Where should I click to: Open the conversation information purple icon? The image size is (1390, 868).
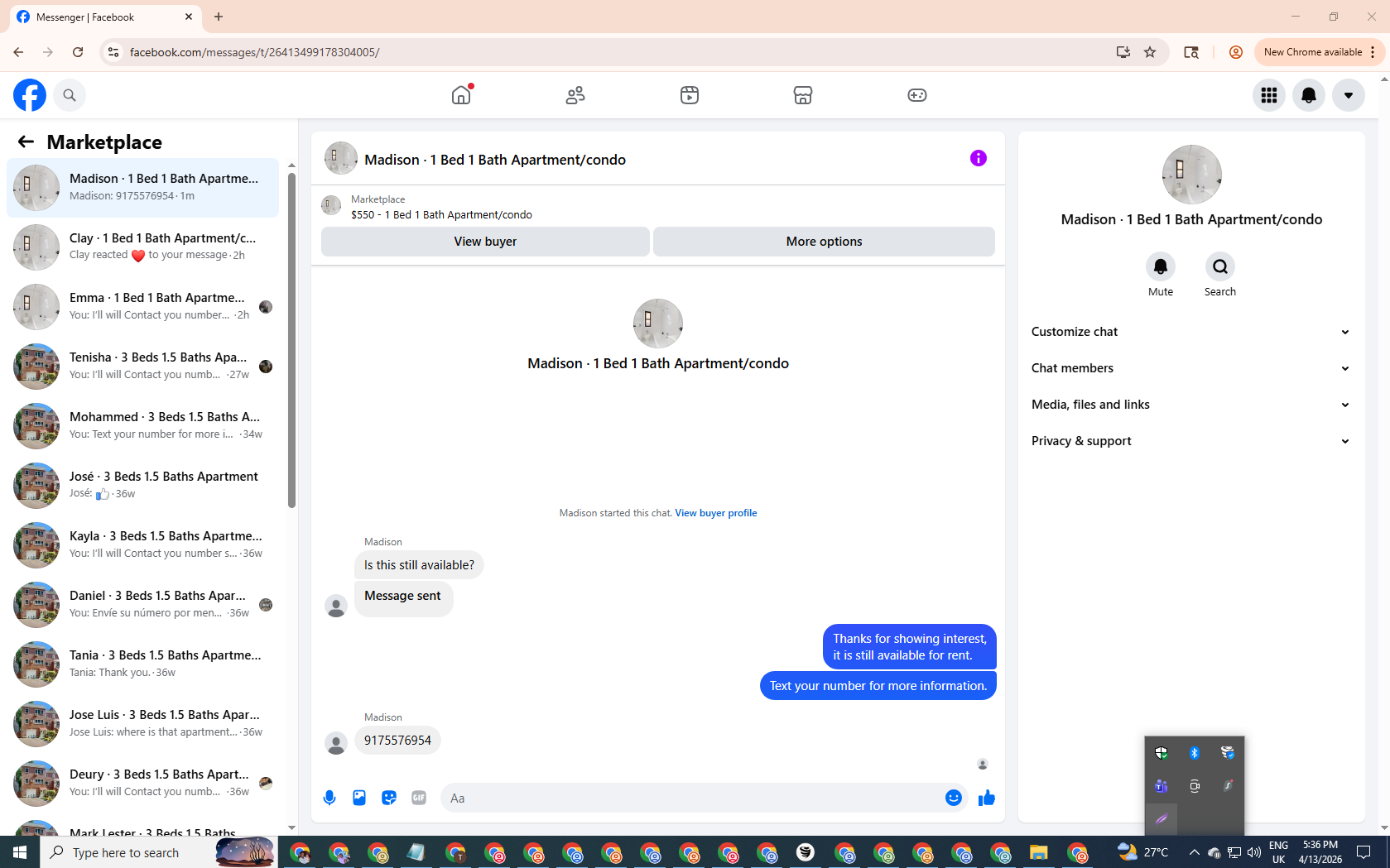[979, 158]
